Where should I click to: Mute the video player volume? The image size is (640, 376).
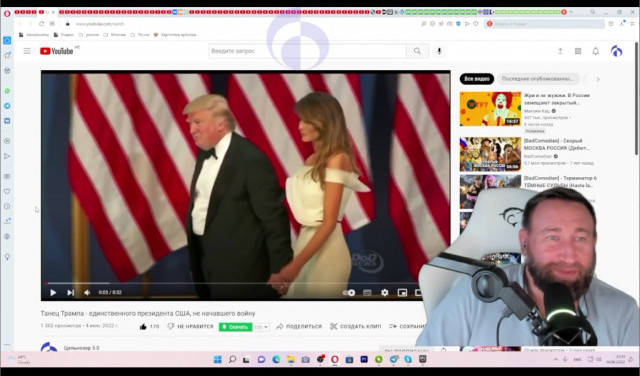pyautogui.click(x=87, y=292)
